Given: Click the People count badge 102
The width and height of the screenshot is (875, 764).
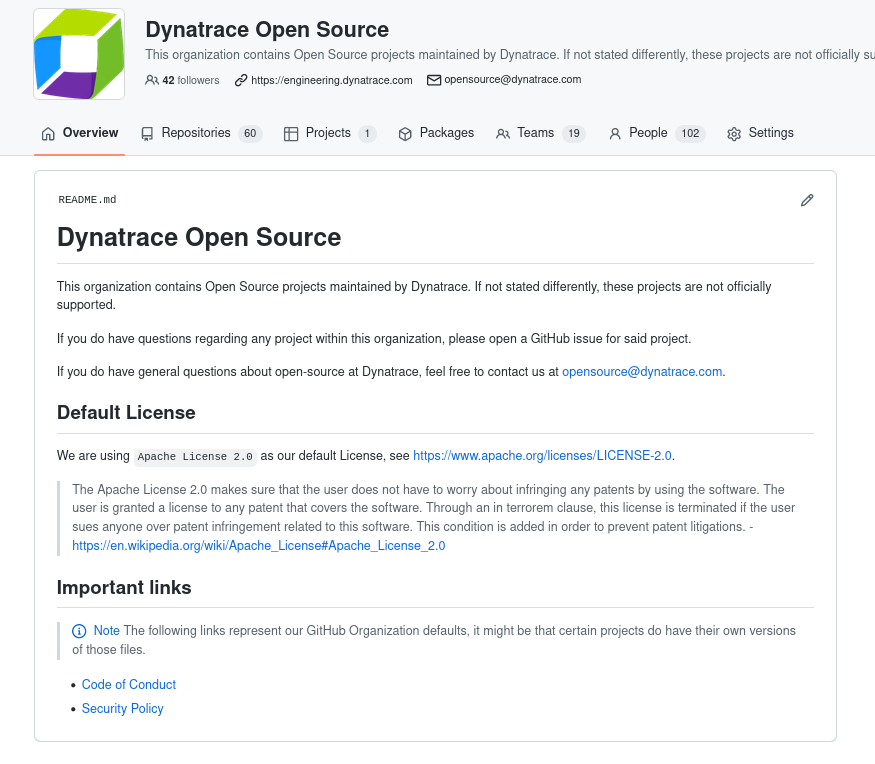Looking at the screenshot, I should coord(690,133).
